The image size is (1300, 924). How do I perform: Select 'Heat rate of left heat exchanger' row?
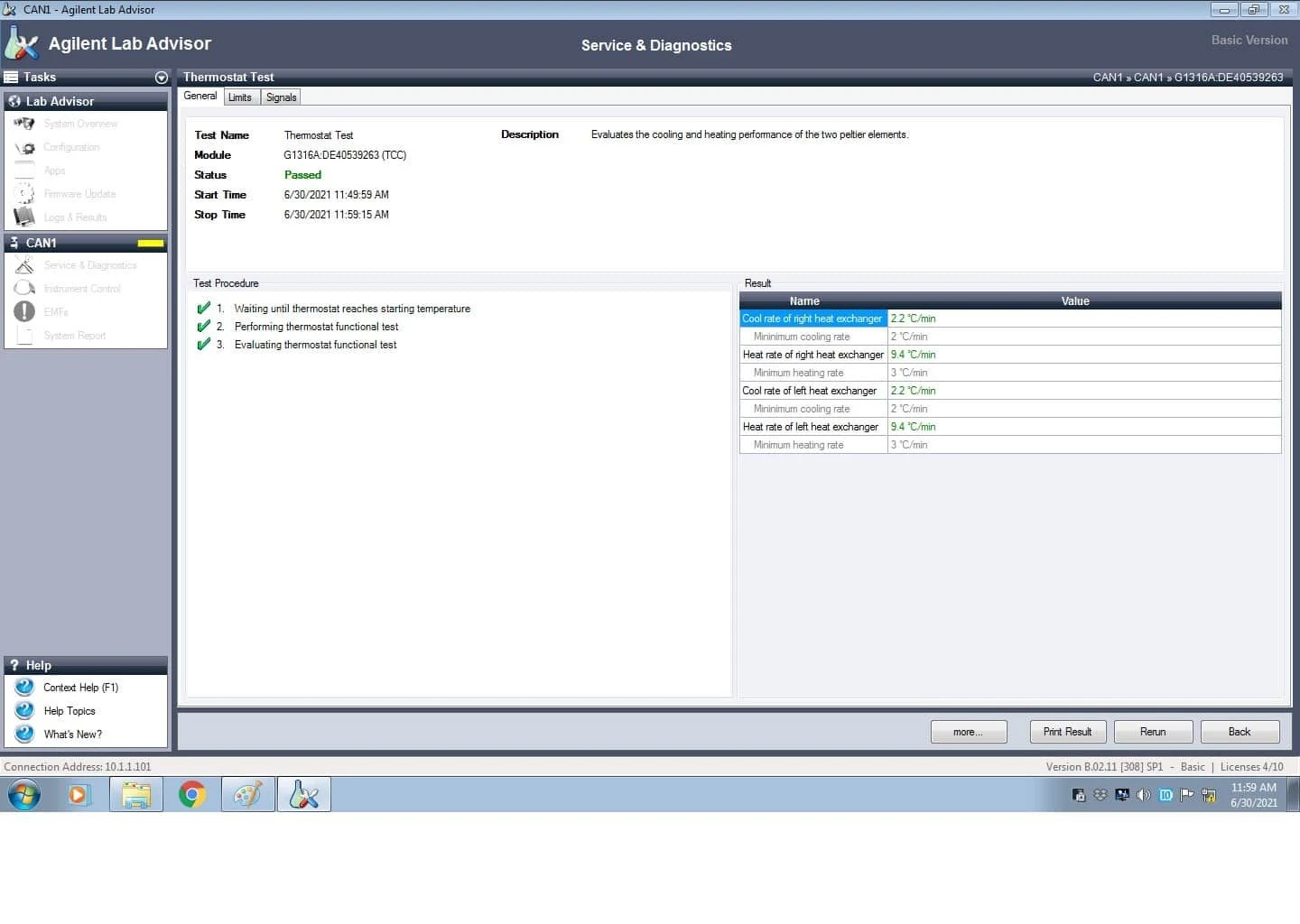1010,427
